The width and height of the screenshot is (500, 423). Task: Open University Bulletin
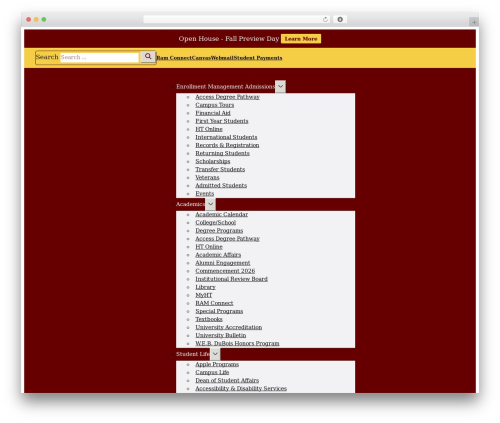coord(221,335)
